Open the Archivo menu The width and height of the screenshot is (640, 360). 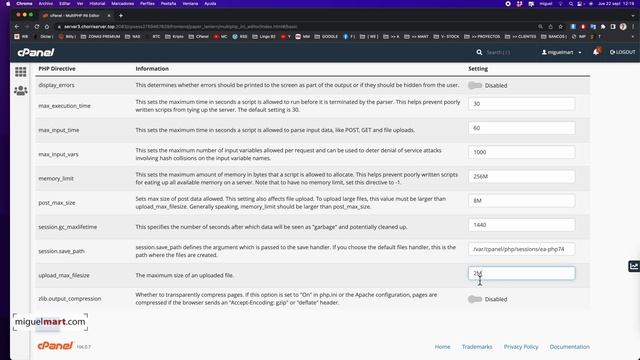click(x=46, y=4)
